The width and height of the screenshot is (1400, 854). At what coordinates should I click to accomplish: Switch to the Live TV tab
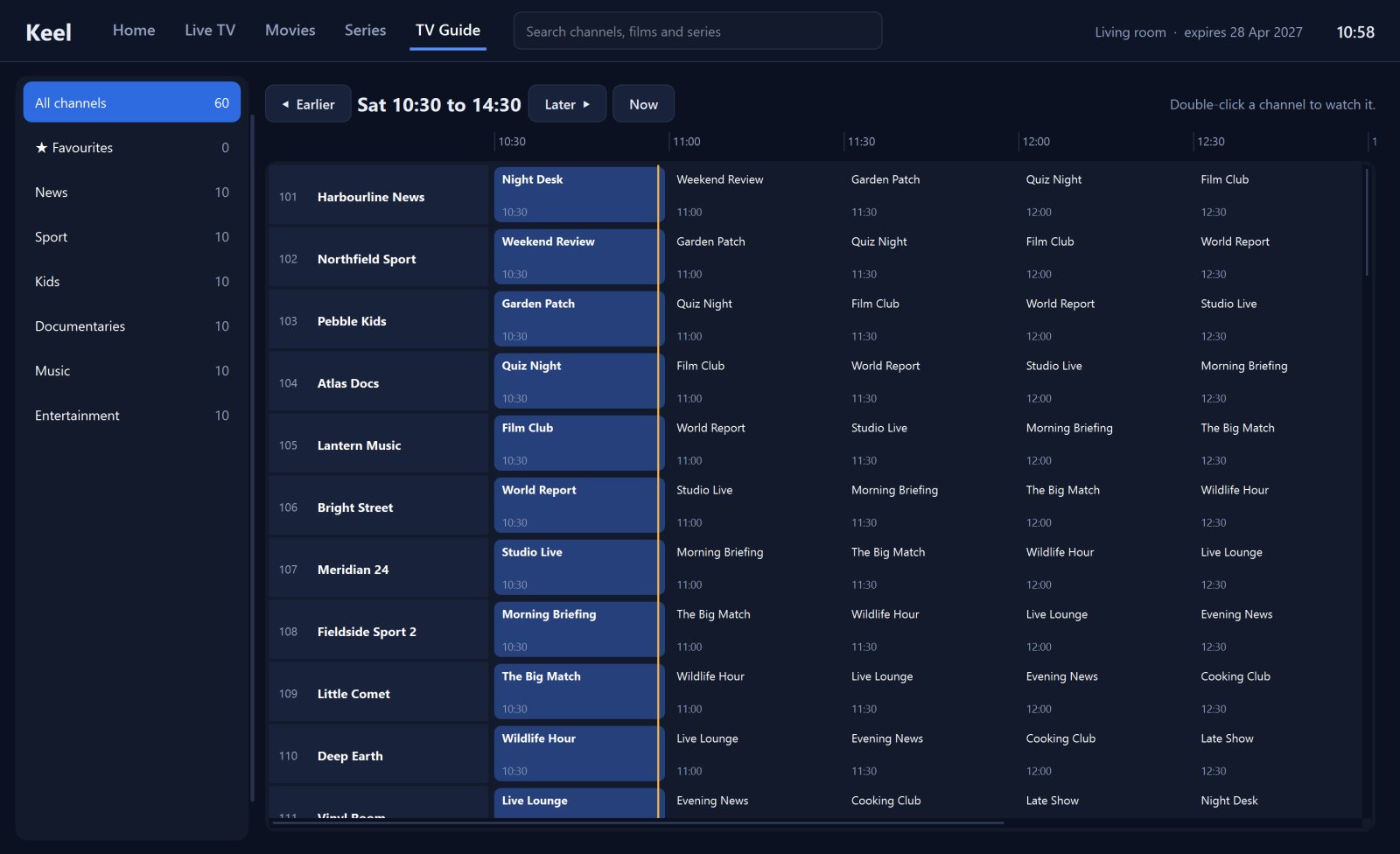pyautogui.click(x=210, y=31)
